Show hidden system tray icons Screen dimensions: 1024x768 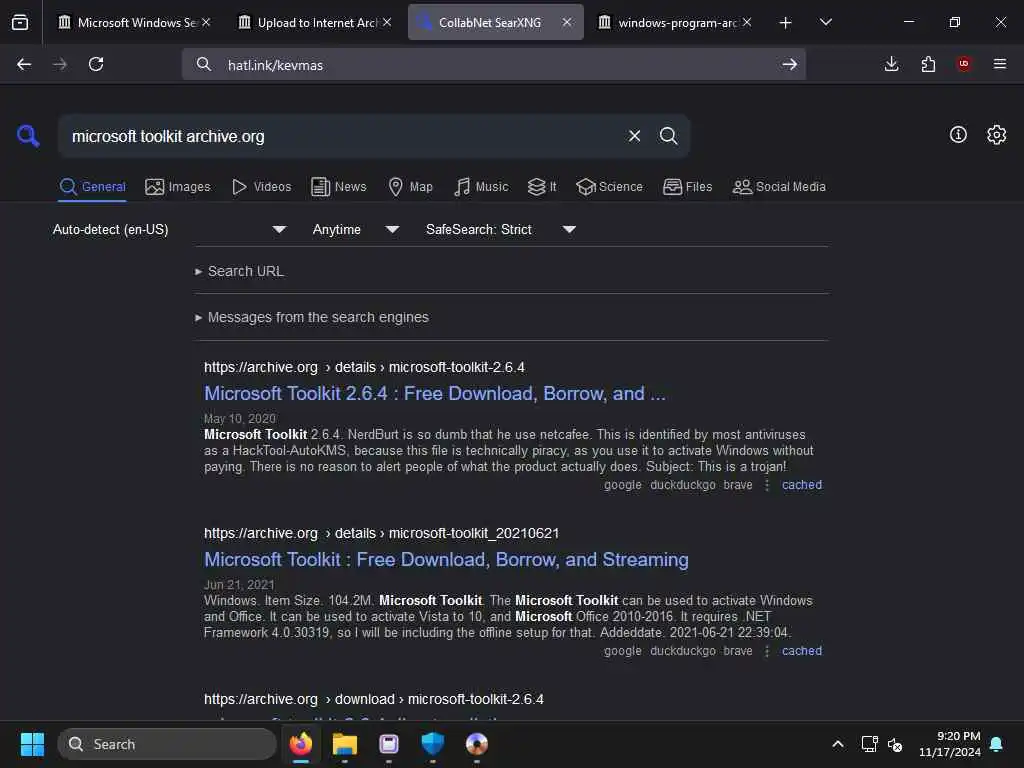pos(838,744)
